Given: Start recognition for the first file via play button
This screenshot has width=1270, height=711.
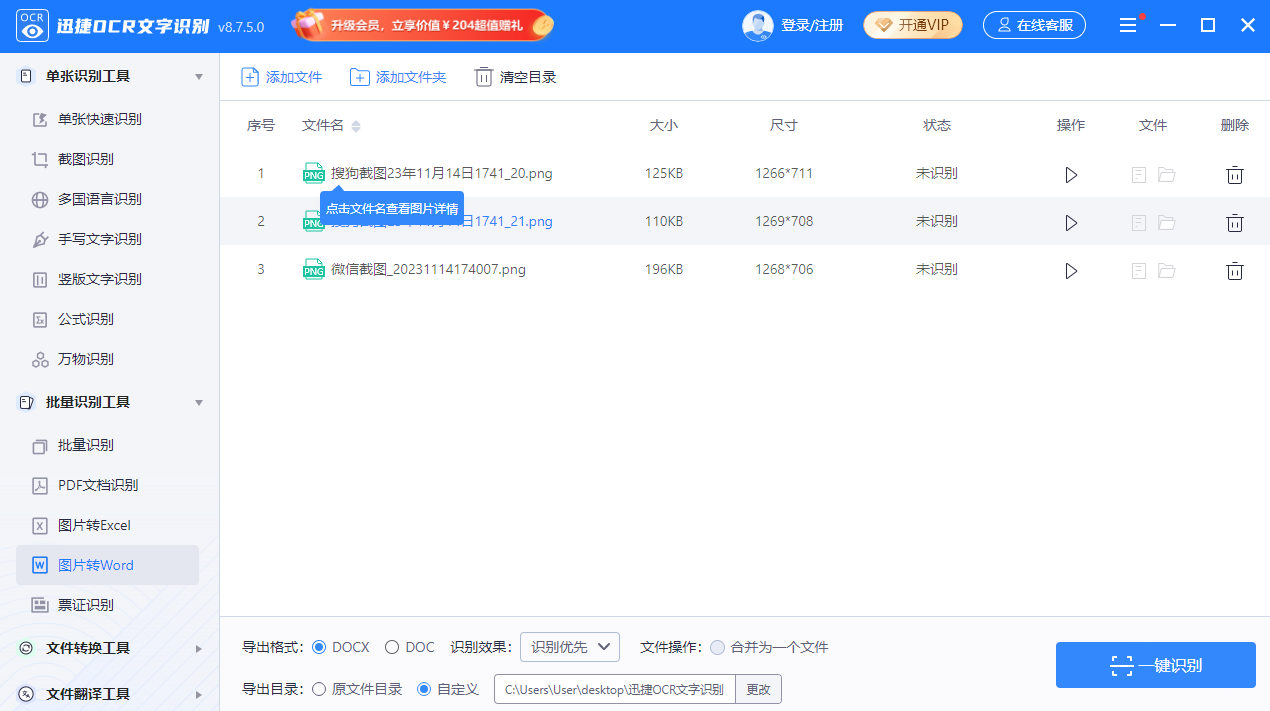Looking at the screenshot, I should (1071, 174).
